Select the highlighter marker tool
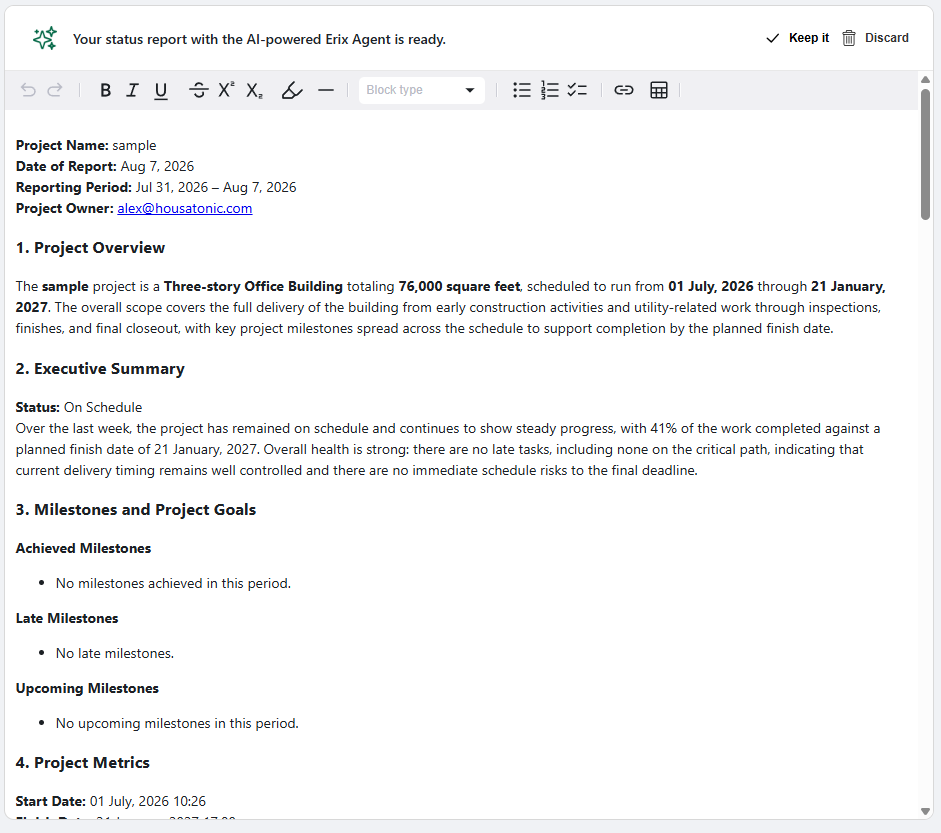The width and height of the screenshot is (941, 833). click(292, 90)
